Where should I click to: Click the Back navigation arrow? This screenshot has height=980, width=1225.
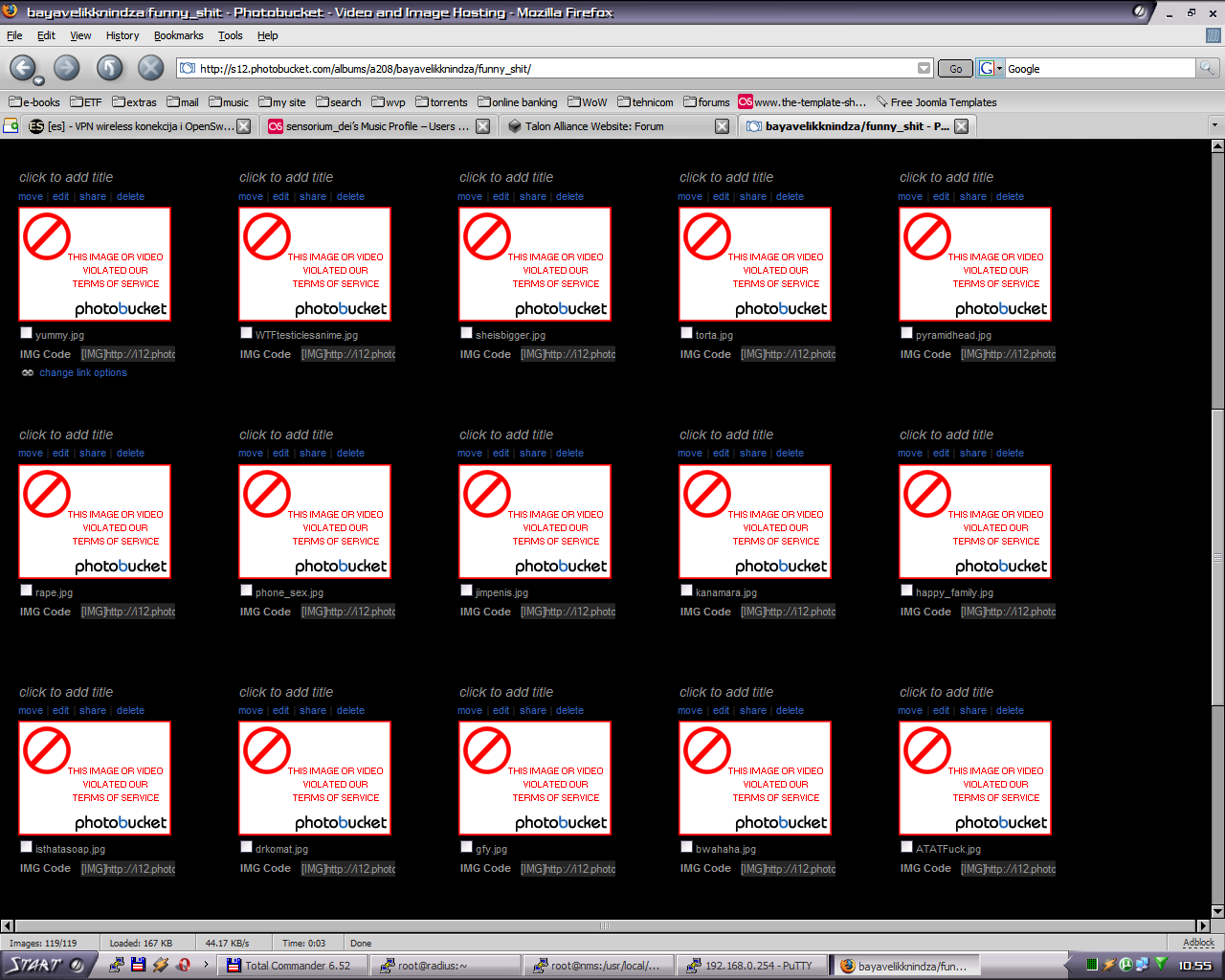(x=23, y=68)
